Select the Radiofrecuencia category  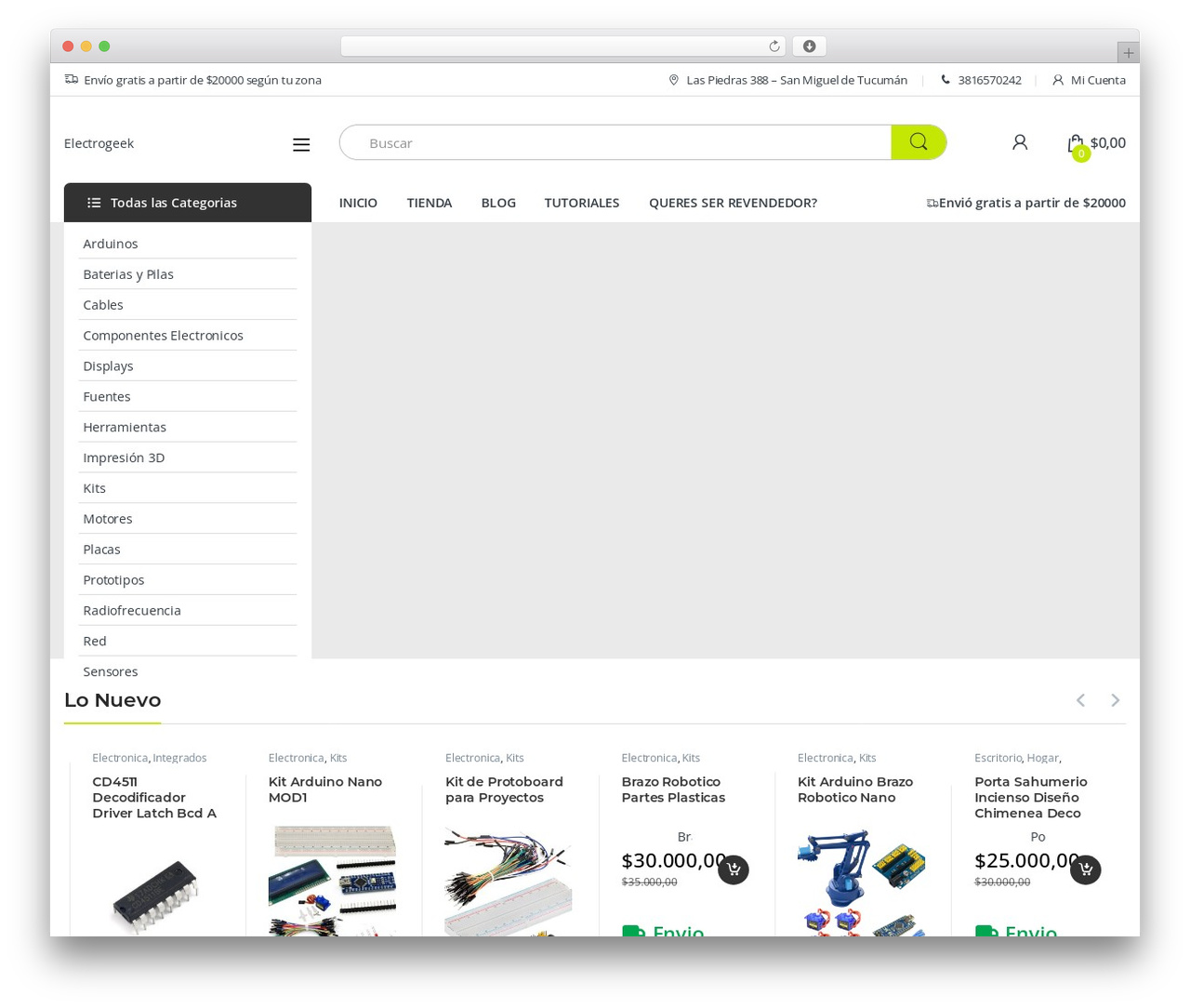point(132,611)
